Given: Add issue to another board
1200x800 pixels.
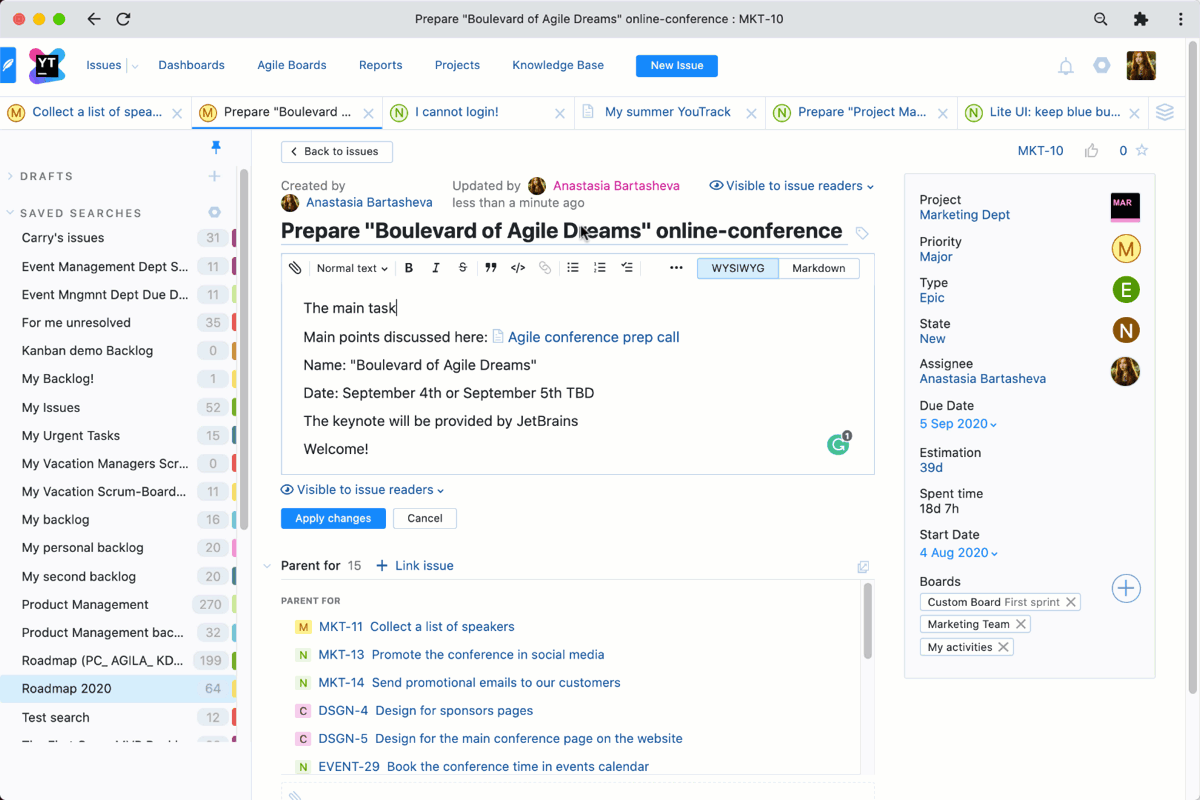Looking at the screenshot, I should point(1126,588).
